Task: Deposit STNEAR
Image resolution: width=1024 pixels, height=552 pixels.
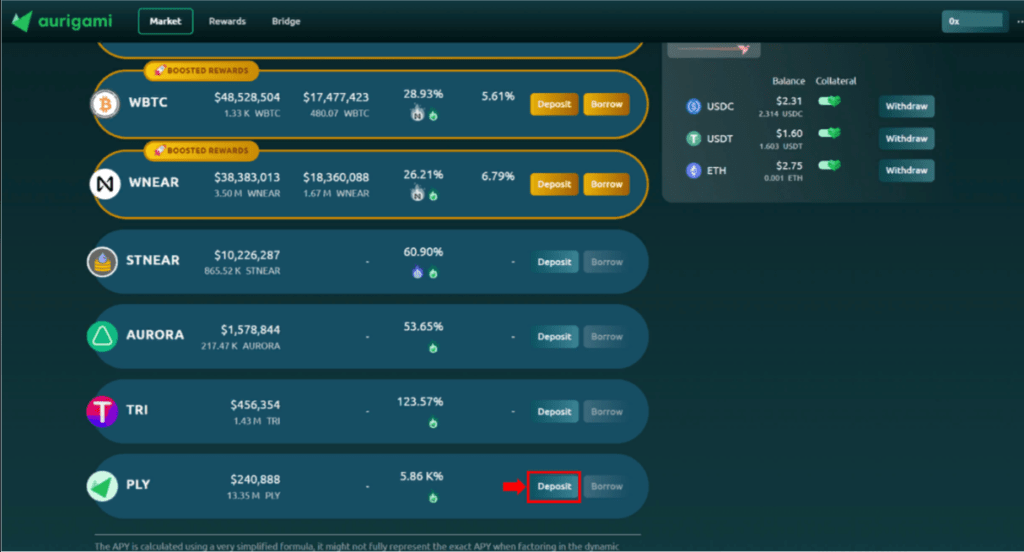Action: click(x=554, y=262)
